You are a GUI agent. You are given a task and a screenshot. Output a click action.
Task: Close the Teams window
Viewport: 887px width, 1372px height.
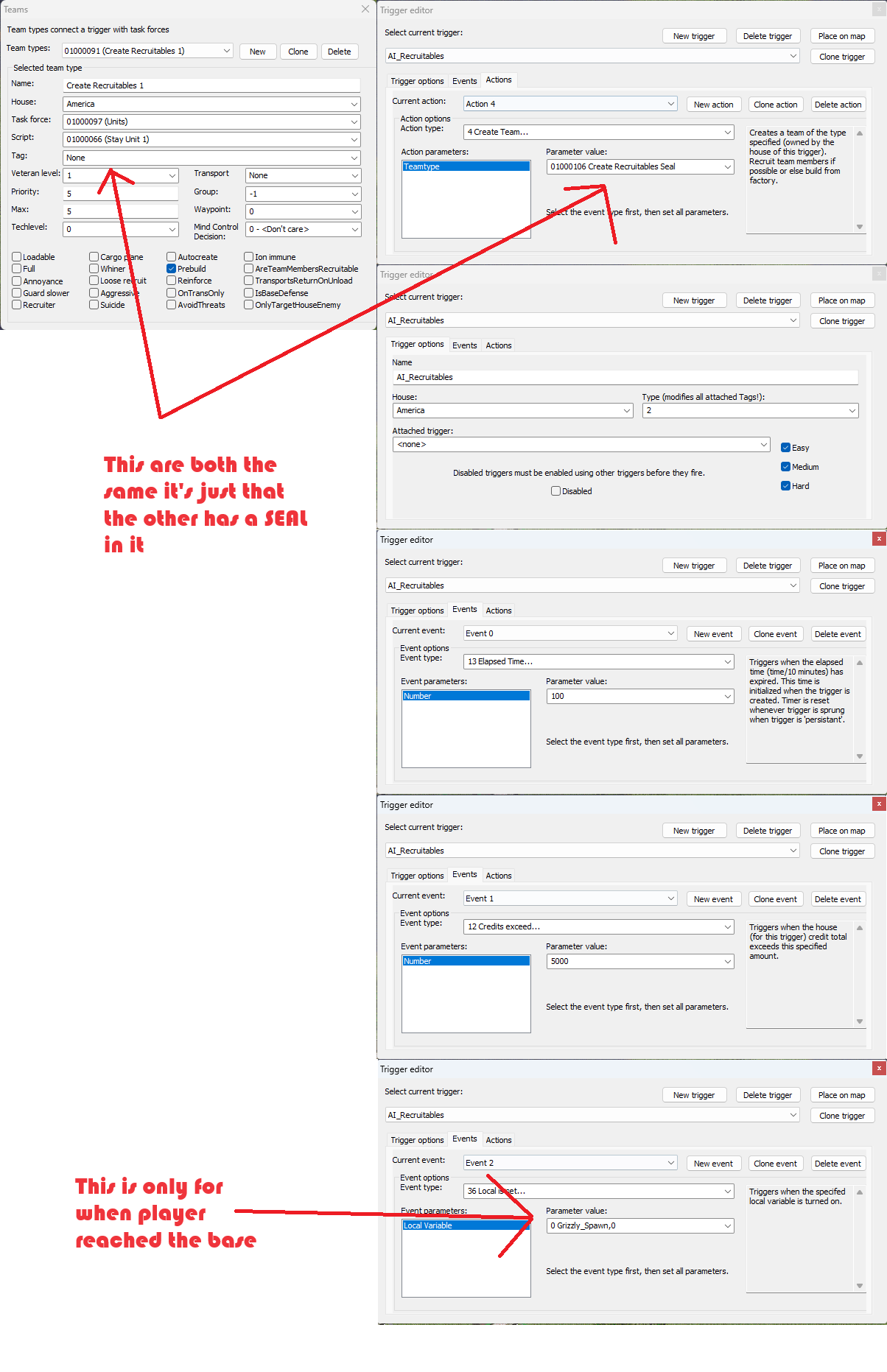(365, 9)
